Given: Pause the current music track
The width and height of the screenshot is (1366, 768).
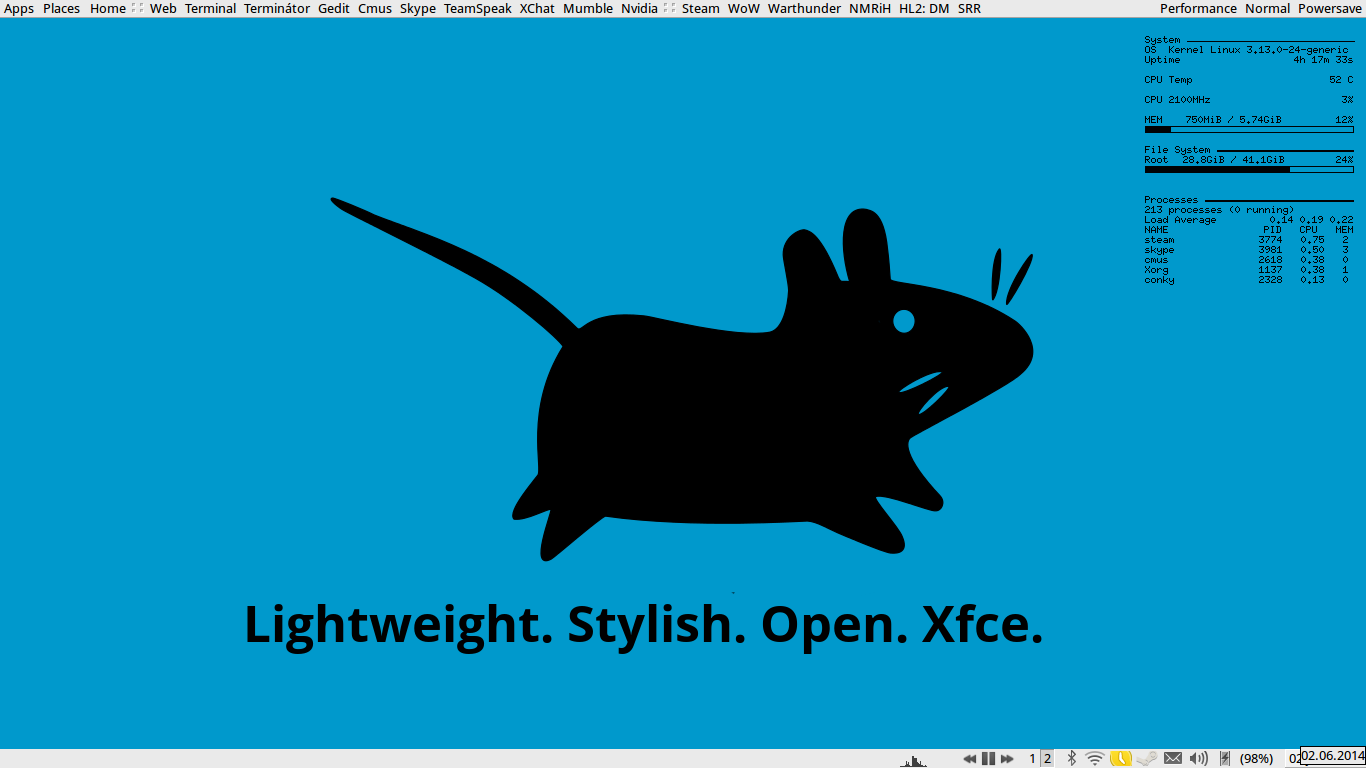Looking at the screenshot, I should coord(988,758).
